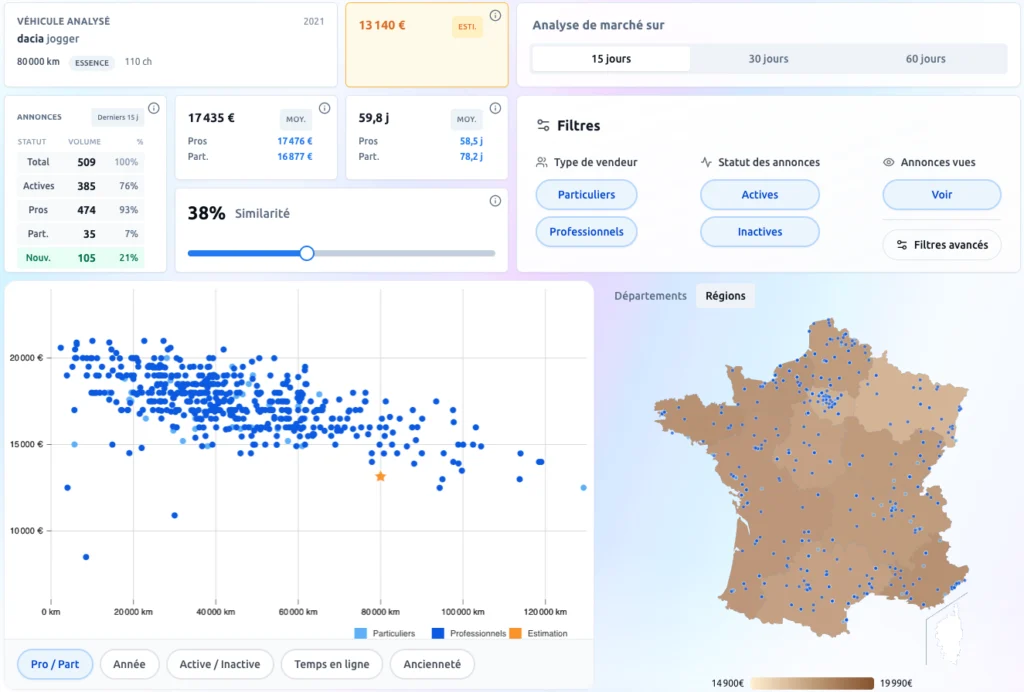The width and height of the screenshot is (1024, 692).
Task: Click info icon on estimated price card
Action: (495, 16)
